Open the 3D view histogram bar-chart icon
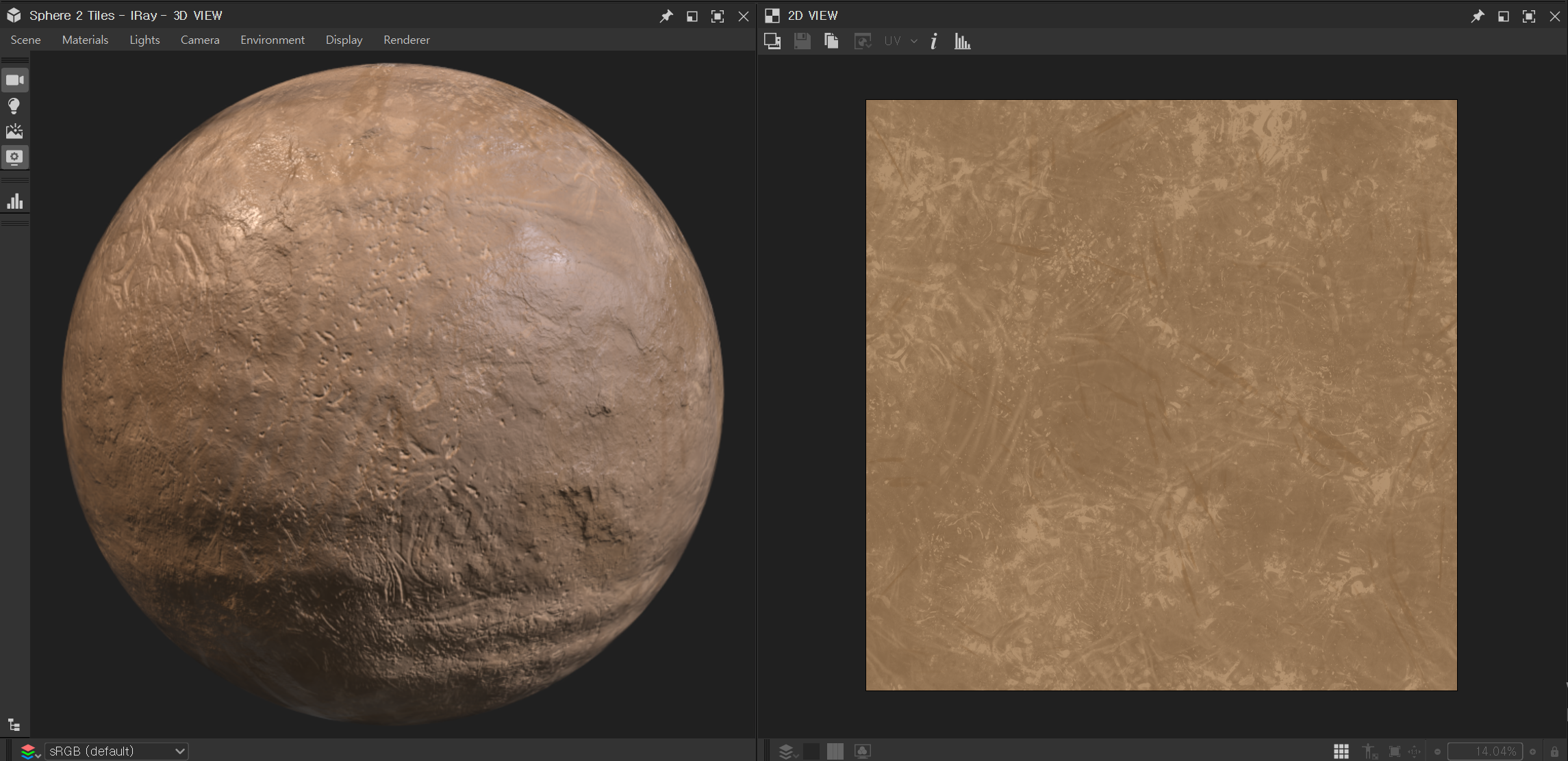Image resolution: width=1568 pixels, height=761 pixels. pyautogui.click(x=14, y=201)
